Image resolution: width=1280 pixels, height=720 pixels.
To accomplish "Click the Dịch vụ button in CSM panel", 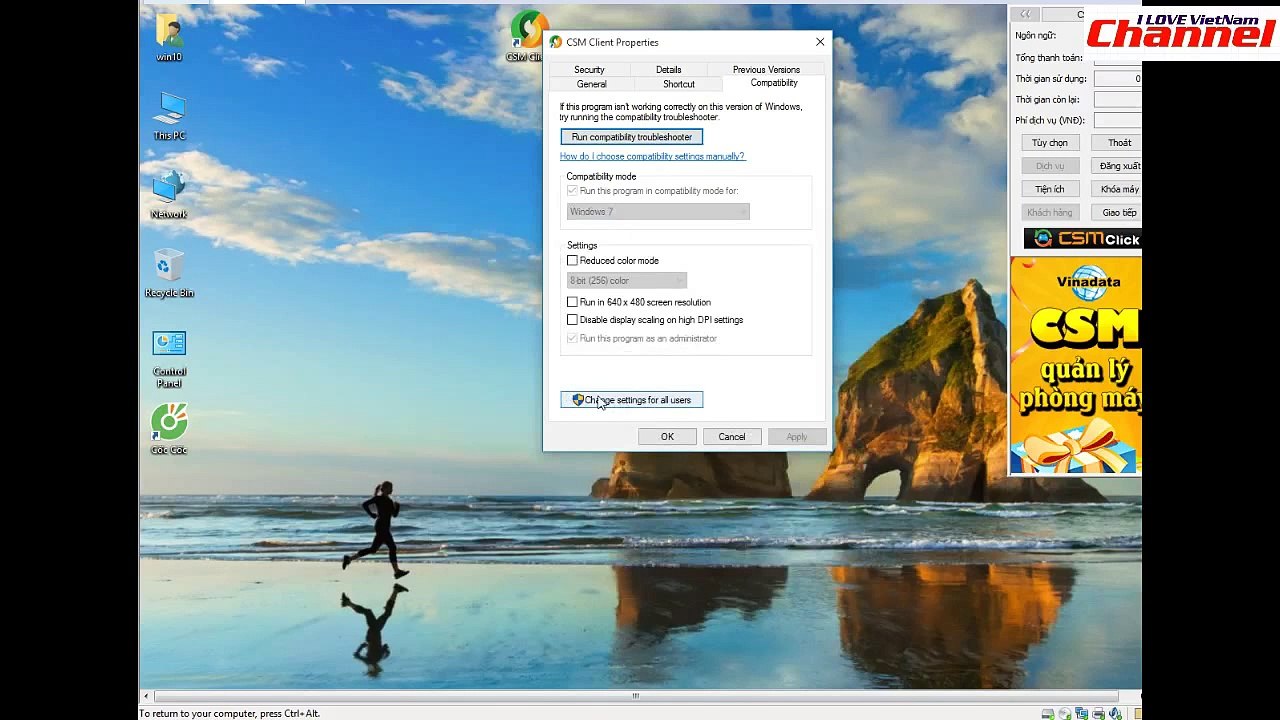I will [1050, 166].
